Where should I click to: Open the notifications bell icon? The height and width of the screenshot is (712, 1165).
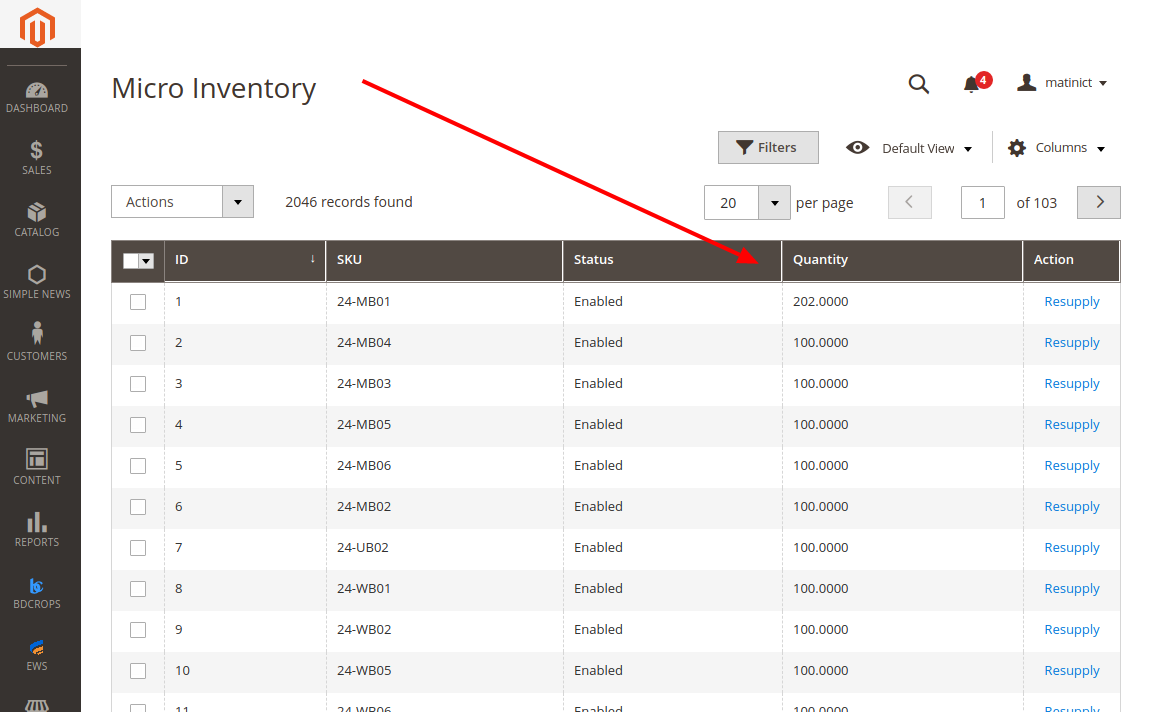[x=971, y=84]
